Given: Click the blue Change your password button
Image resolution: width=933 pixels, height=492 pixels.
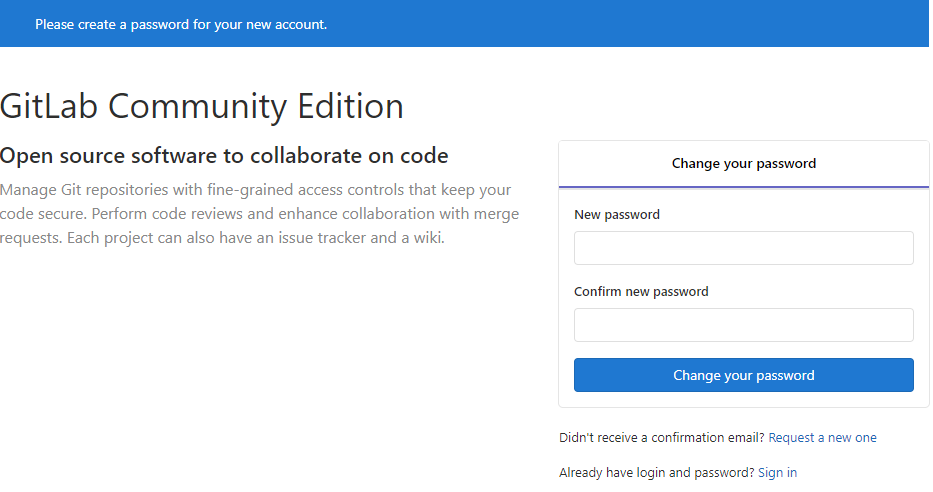Looking at the screenshot, I should (743, 375).
